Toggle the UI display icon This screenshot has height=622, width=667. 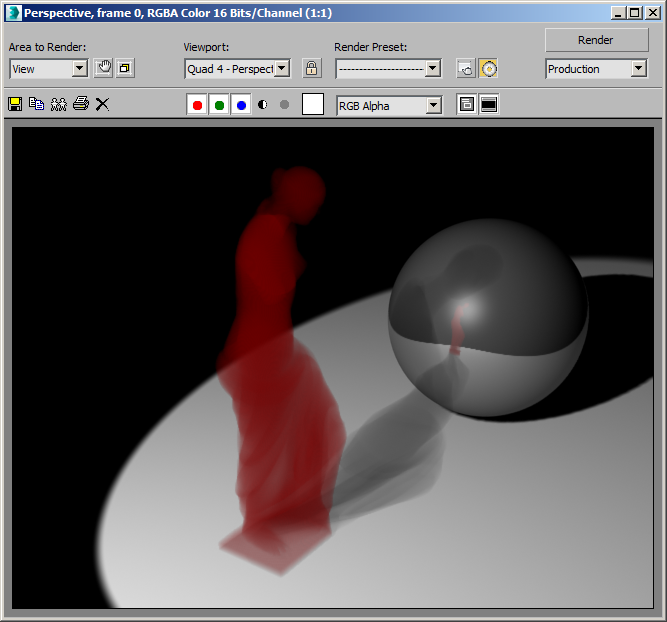click(x=489, y=105)
